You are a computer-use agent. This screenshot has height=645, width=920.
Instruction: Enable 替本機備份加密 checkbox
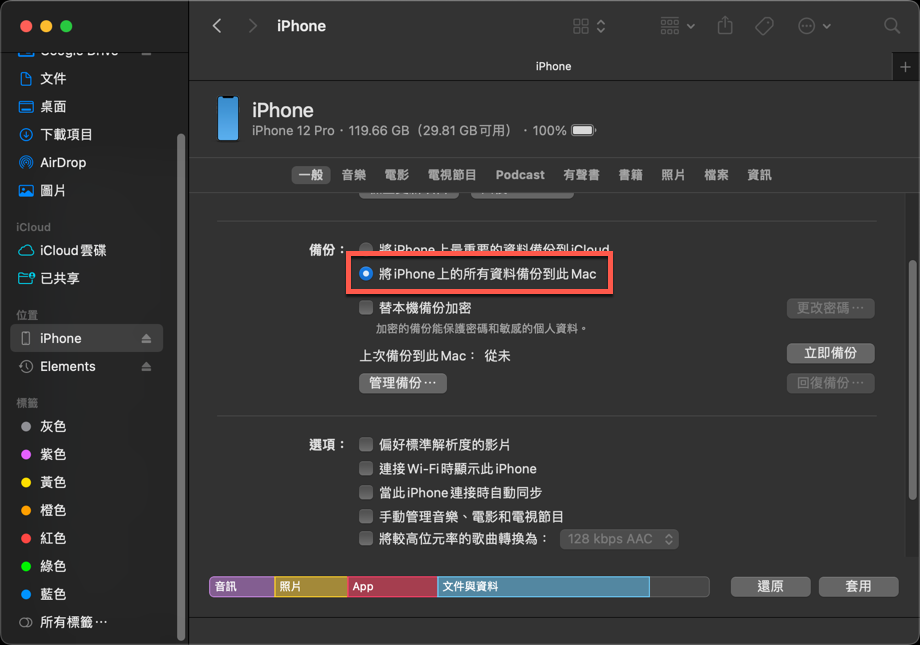366,308
